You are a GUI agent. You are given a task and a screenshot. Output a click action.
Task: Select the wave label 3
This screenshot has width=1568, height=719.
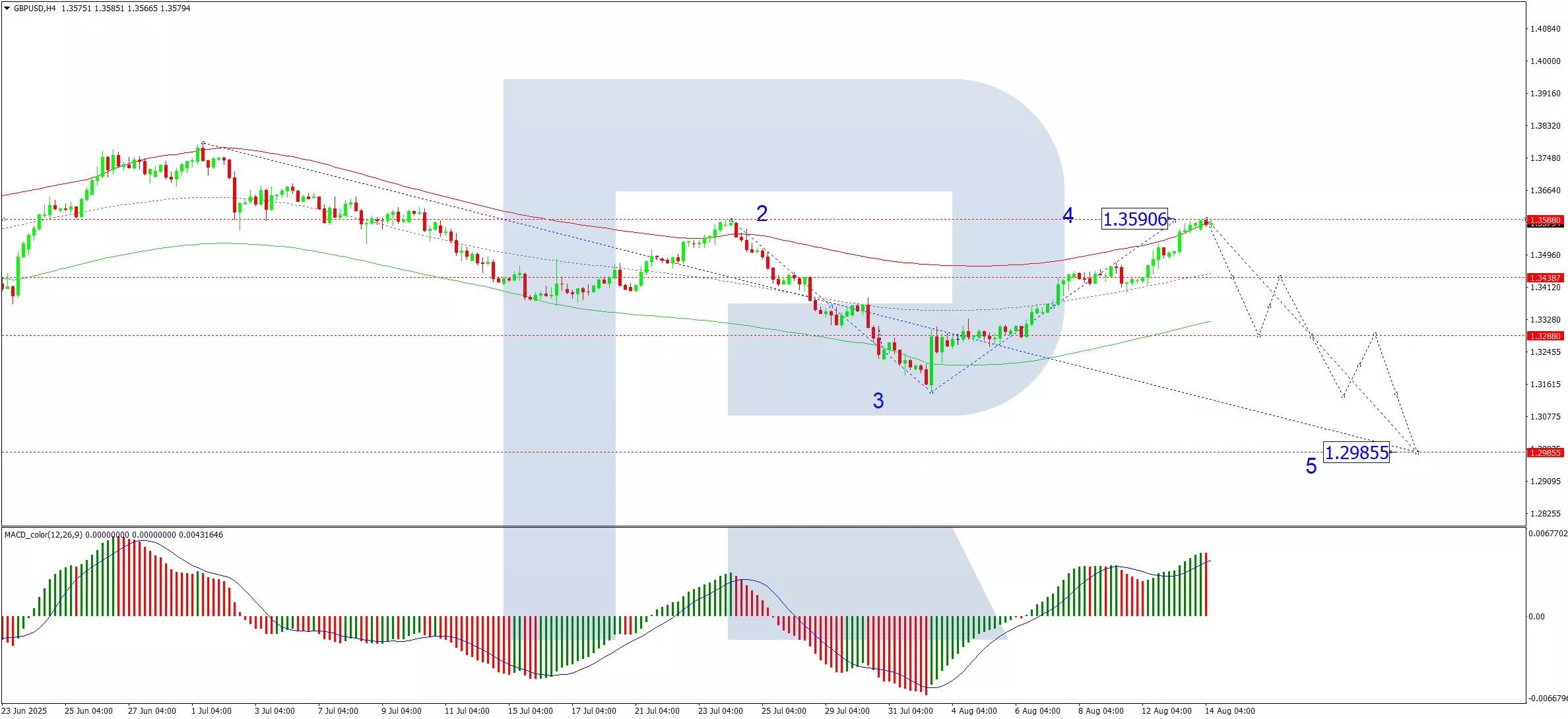878,400
